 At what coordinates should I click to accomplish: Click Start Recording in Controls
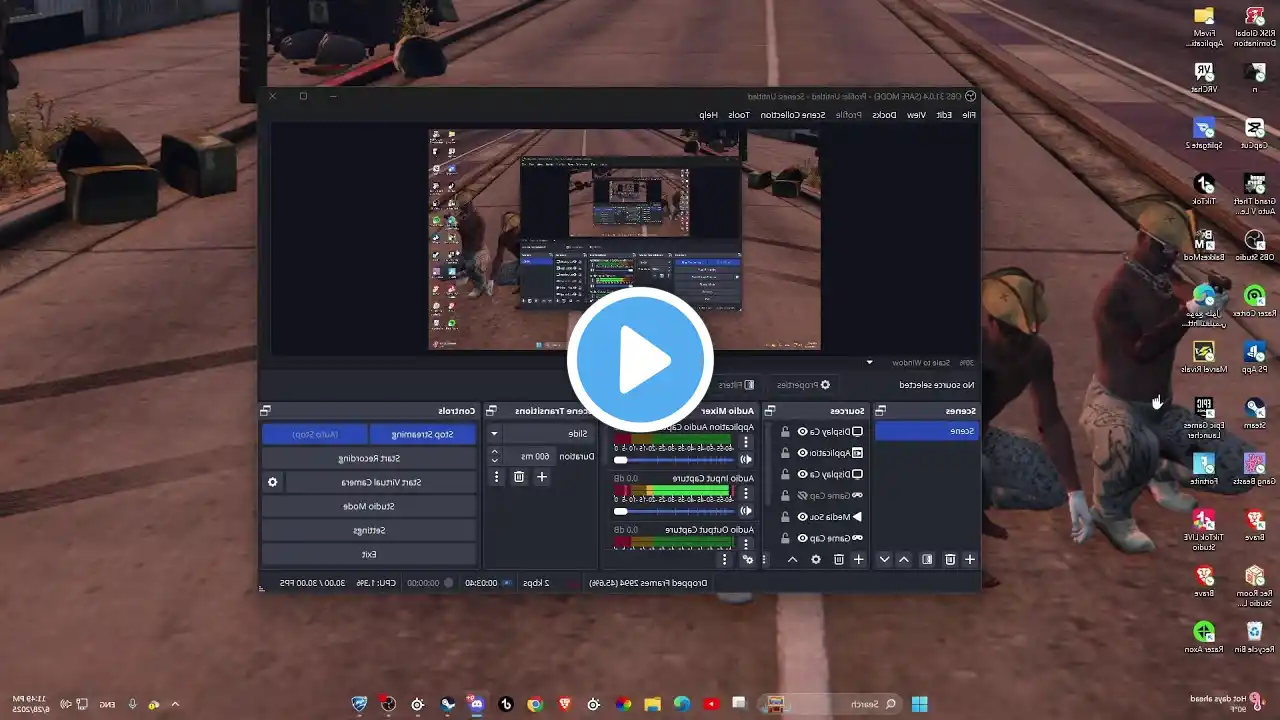(x=369, y=458)
